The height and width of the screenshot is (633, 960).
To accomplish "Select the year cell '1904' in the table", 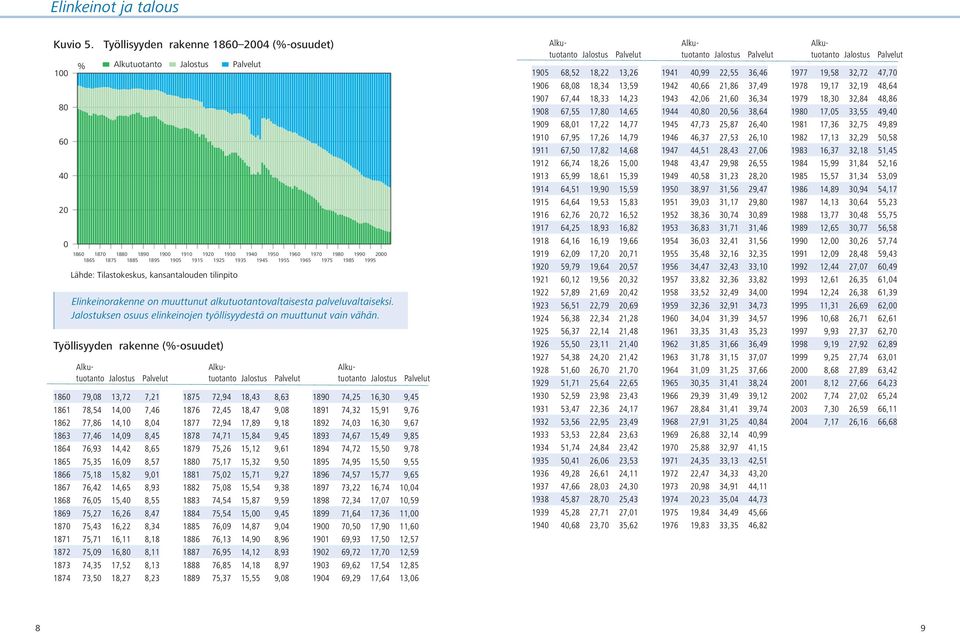I will [x=321, y=579].
